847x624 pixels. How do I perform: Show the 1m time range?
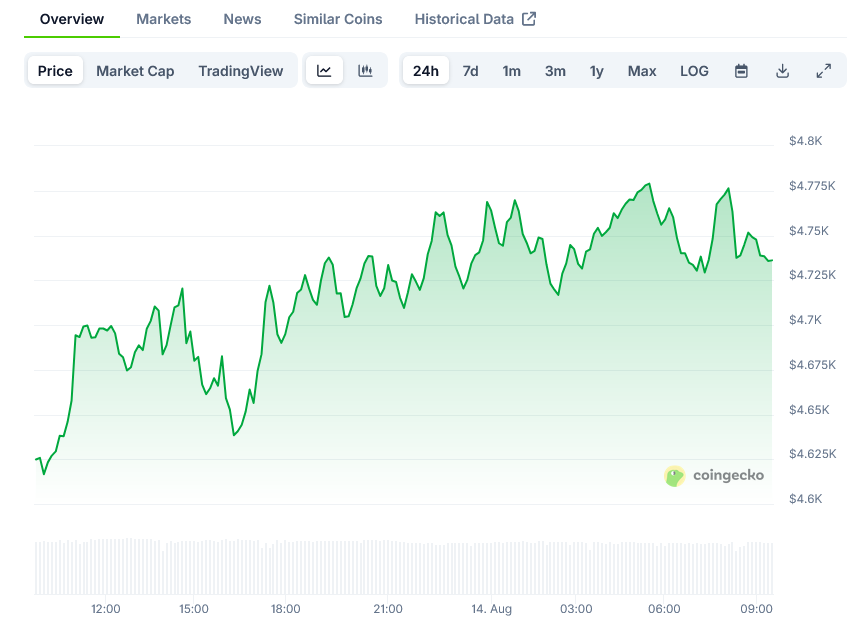pos(511,71)
